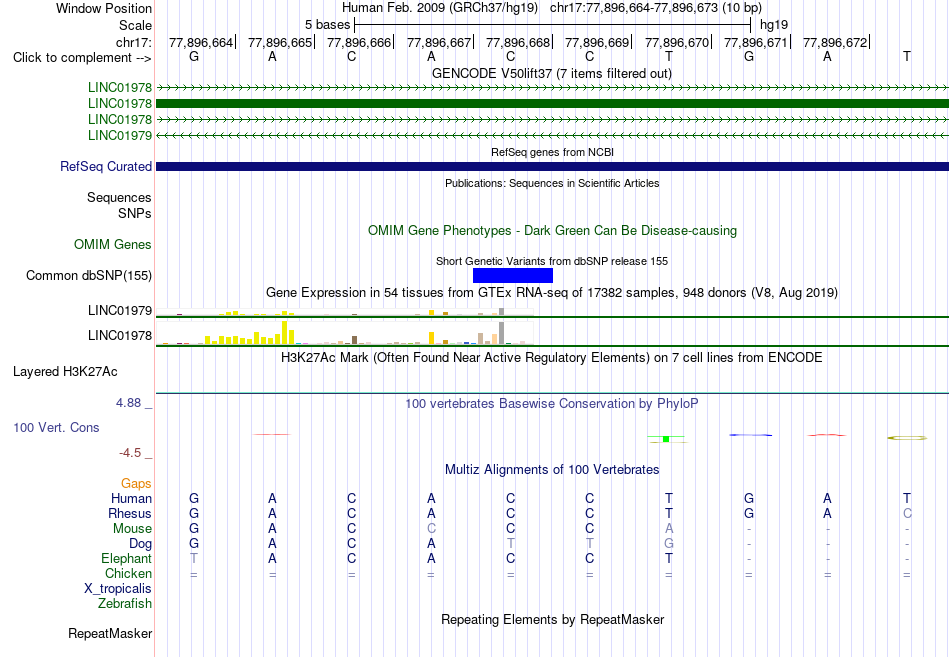Select position number 77,896,670 on ruler
This screenshot has width=950, height=657.
tap(677, 42)
